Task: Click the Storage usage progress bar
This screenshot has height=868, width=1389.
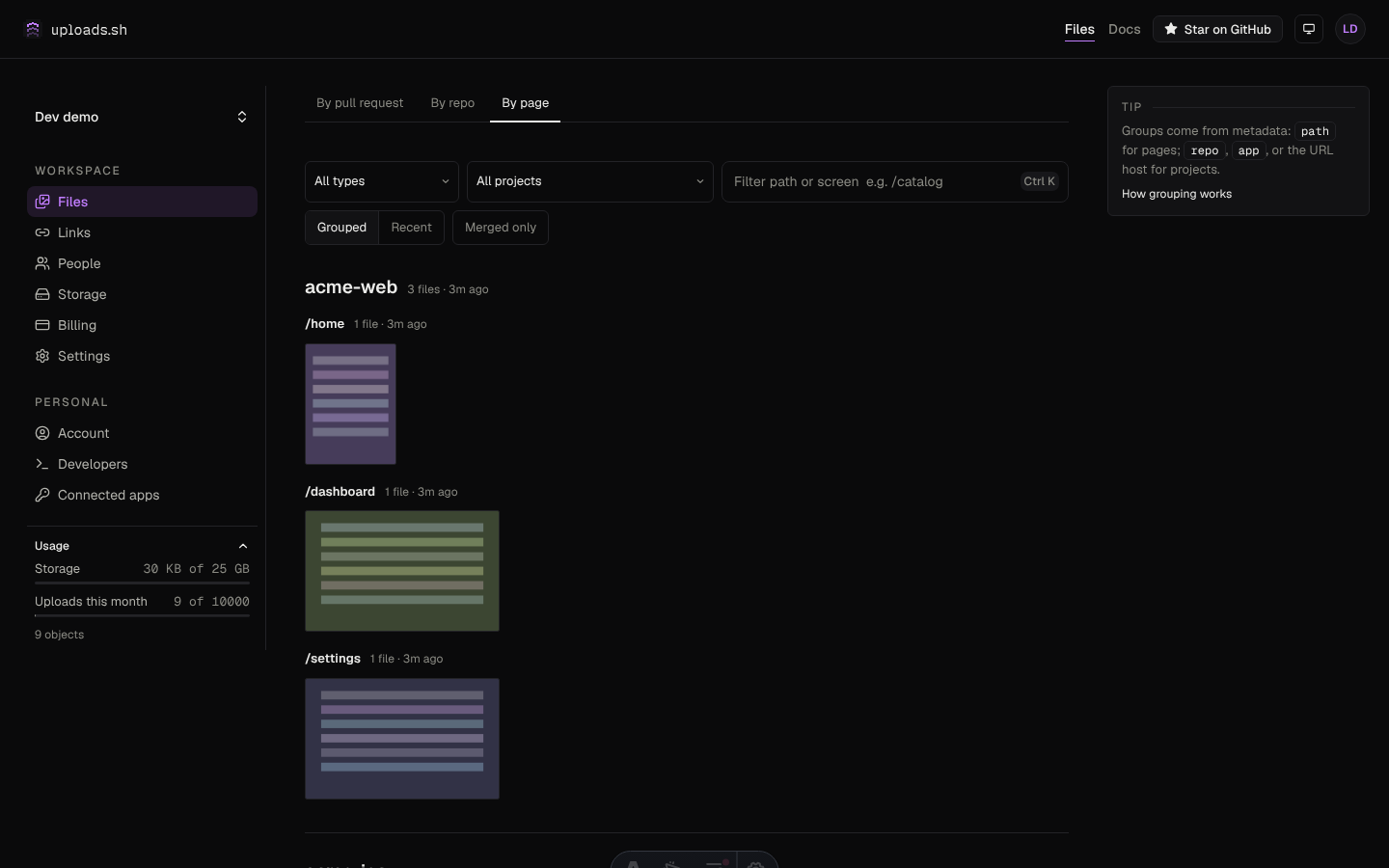Action: click(x=142, y=583)
